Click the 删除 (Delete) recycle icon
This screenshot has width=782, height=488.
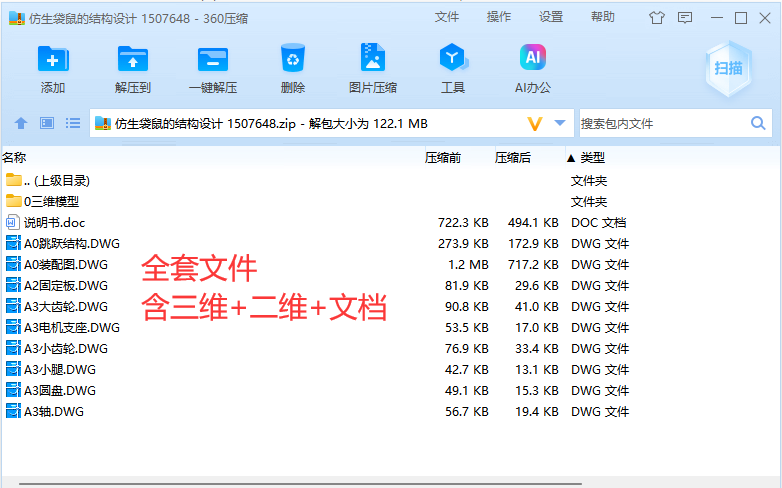point(293,58)
